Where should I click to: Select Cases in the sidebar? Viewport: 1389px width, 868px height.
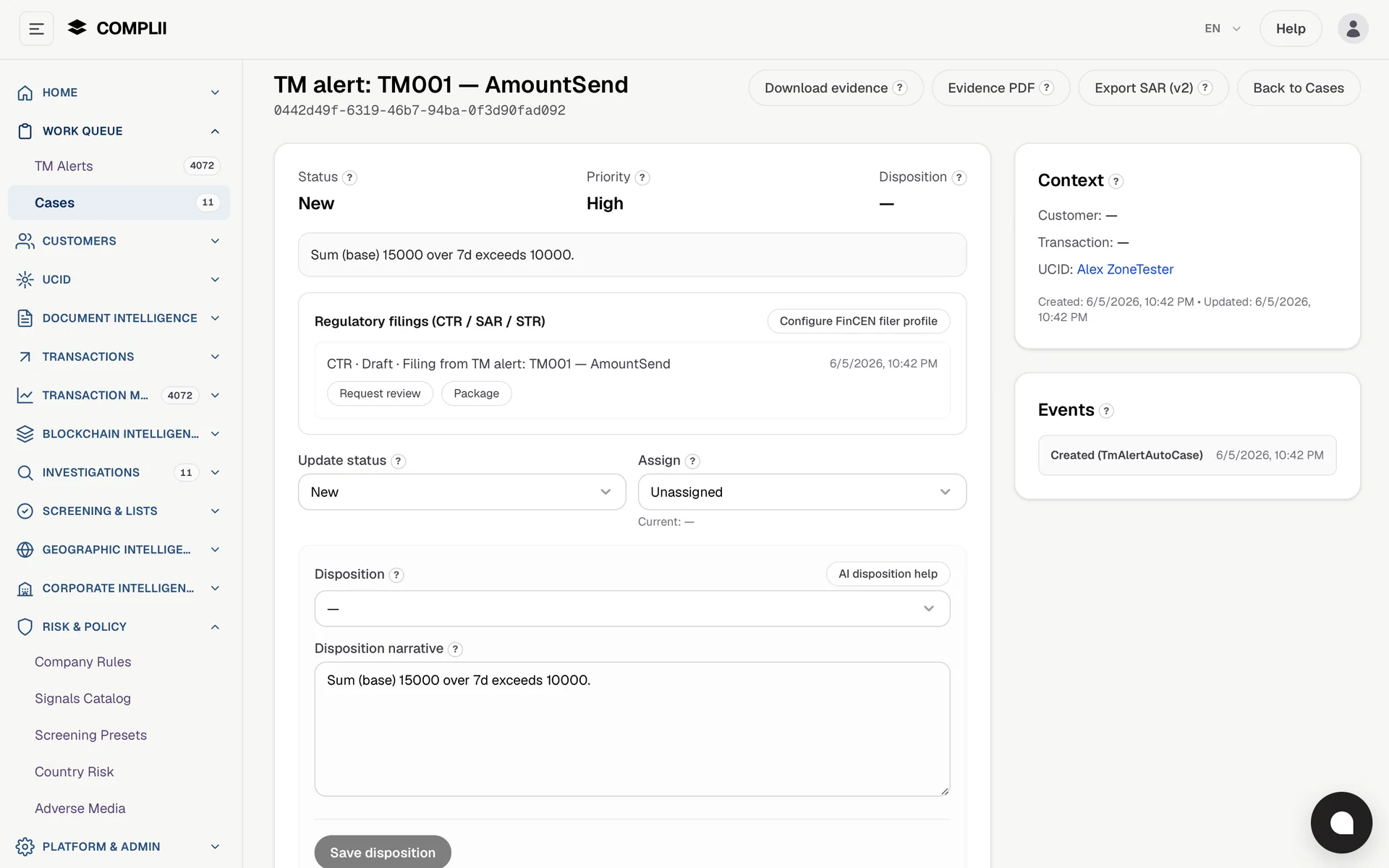click(119, 203)
